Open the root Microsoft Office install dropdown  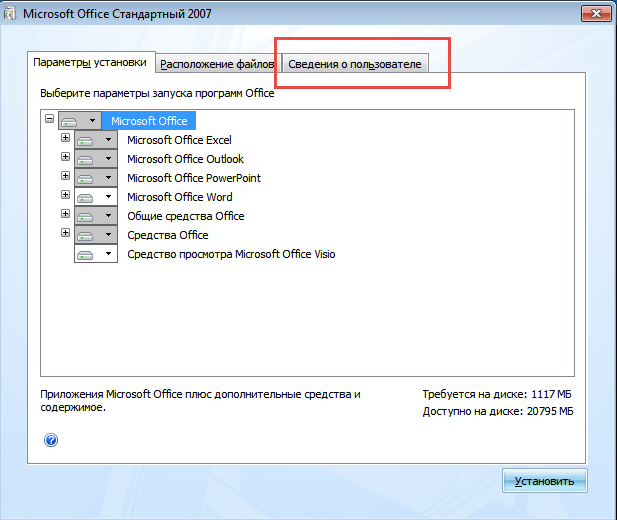pyautogui.click(x=92, y=121)
